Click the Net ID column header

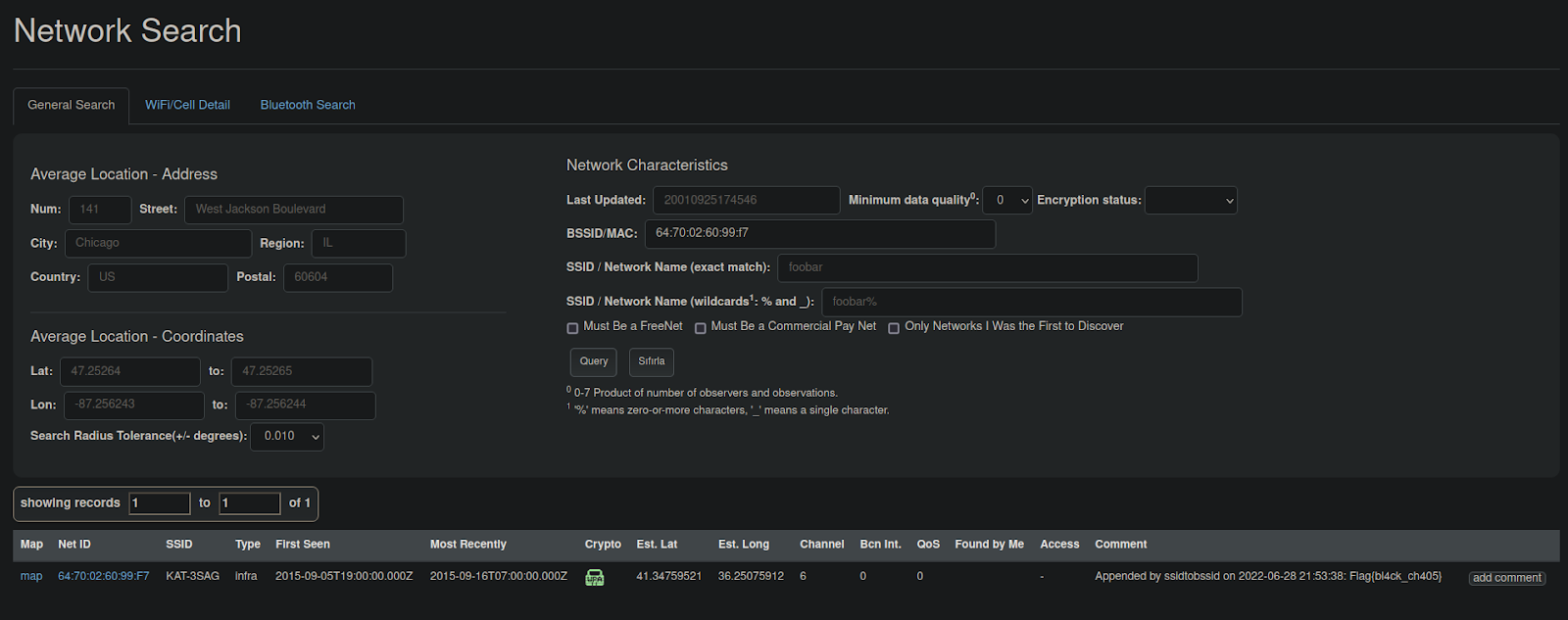point(74,545)
